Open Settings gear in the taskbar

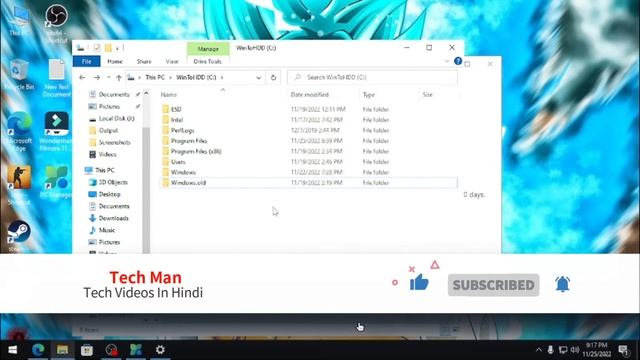tap(160, 350)
